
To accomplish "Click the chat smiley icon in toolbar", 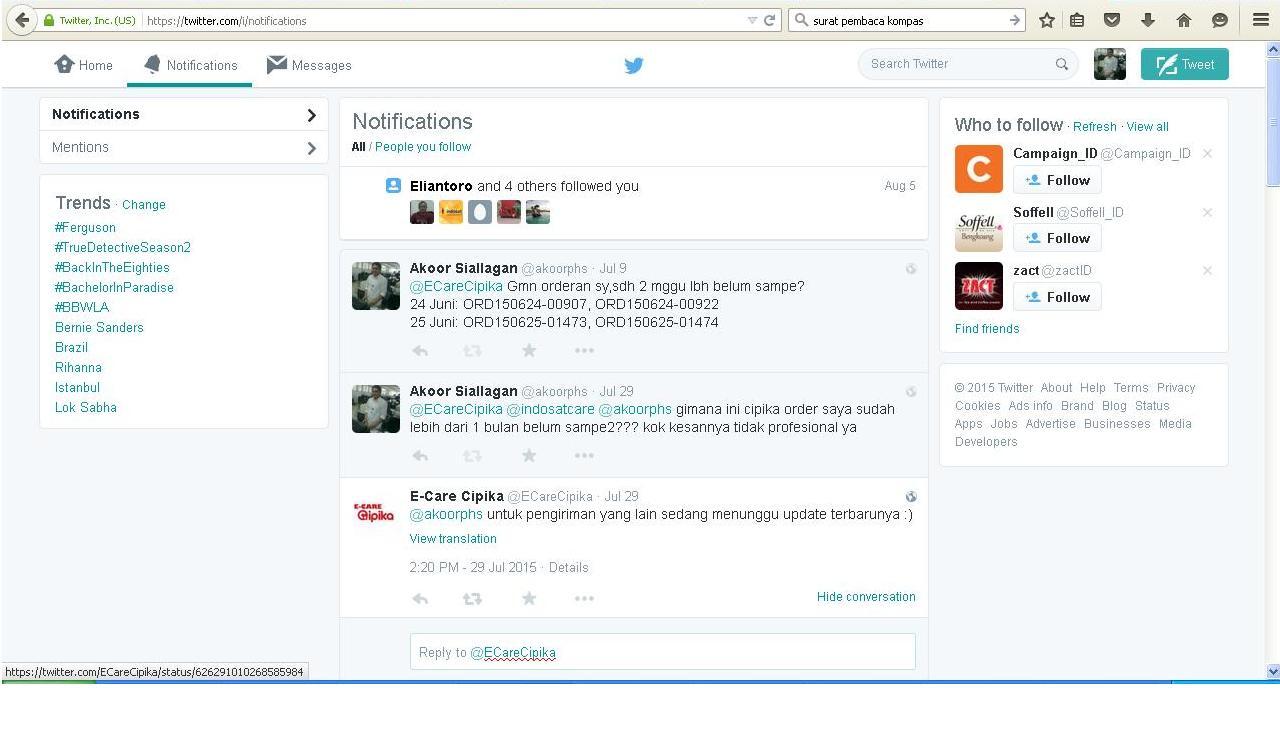I will pyautogui.click(x=1219, y=20).
